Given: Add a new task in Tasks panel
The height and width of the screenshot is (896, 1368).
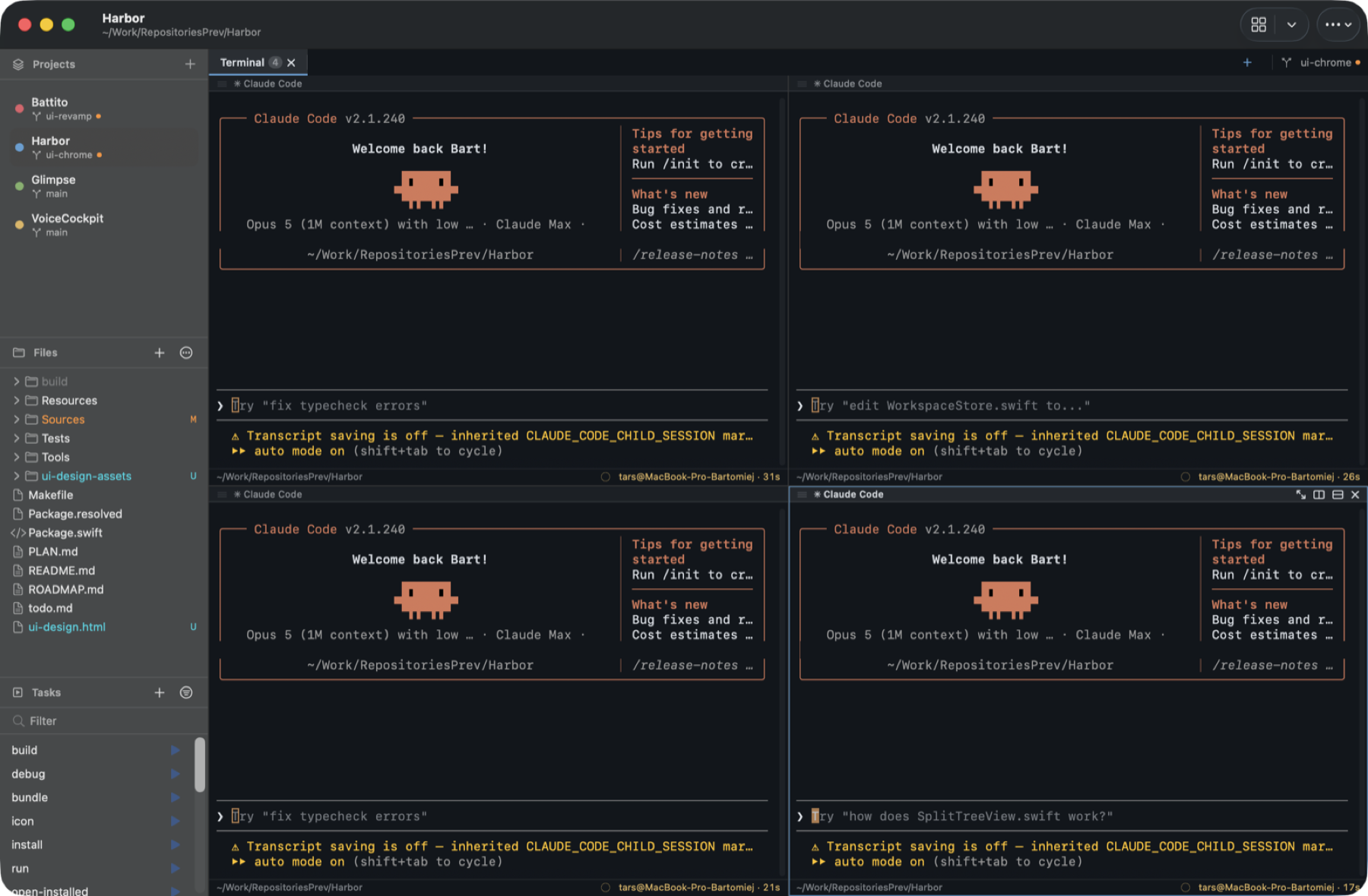Looking at the screenshot, I should coord(160,692).
